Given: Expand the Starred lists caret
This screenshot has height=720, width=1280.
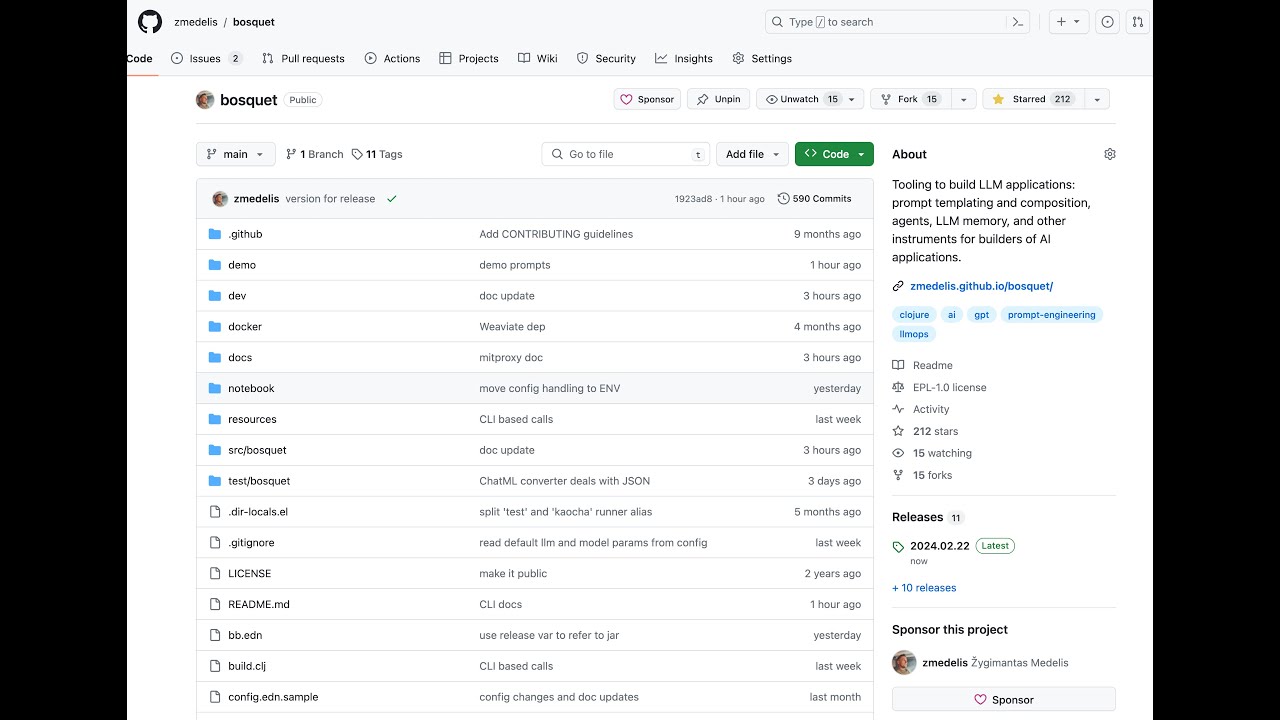Looking at the screenshot, I should [1097, 99].
